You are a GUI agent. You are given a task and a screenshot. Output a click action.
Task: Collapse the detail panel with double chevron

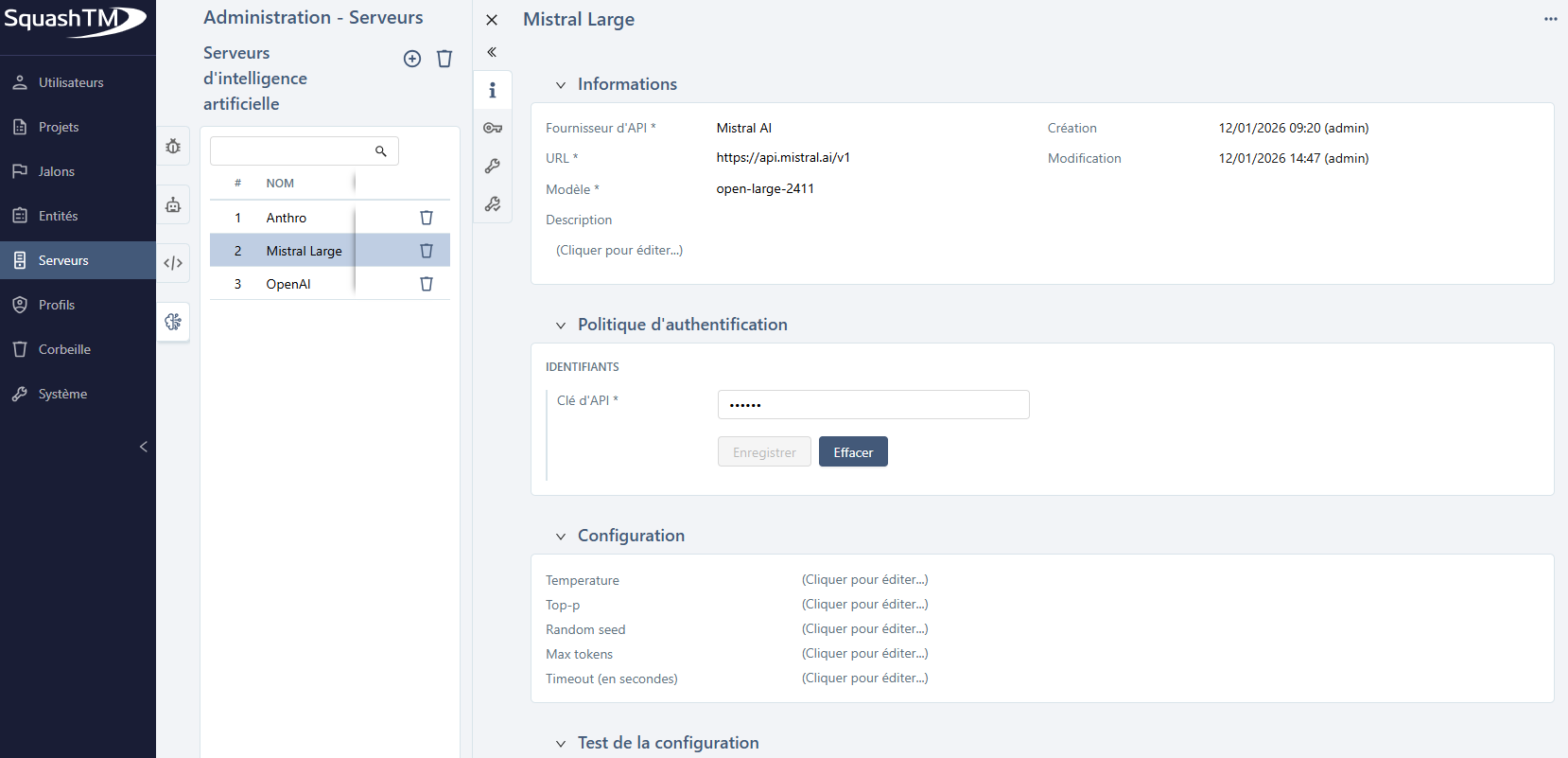click(x=492, y=52)
